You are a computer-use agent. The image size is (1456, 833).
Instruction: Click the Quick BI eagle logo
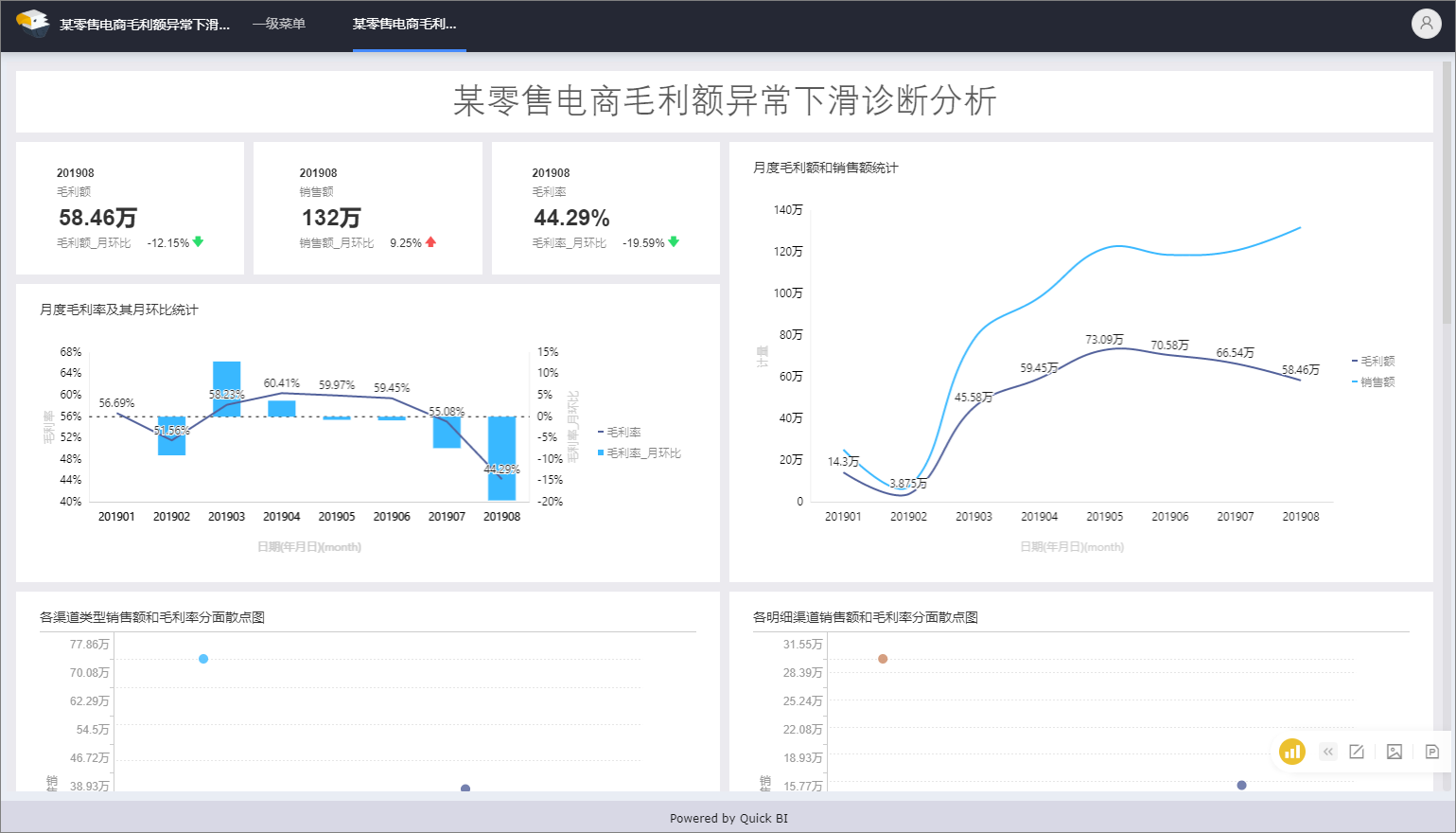pyautogui.click(x=33, y=23)
